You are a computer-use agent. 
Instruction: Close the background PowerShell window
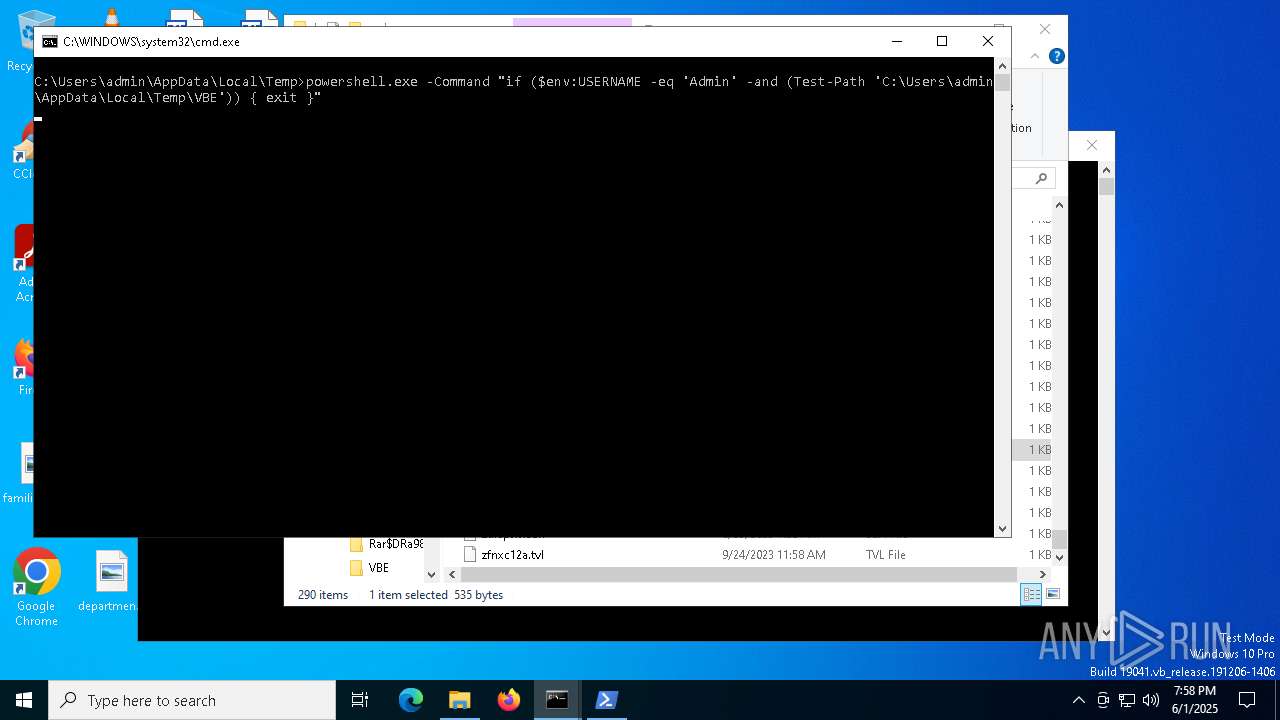point(1092,145)
